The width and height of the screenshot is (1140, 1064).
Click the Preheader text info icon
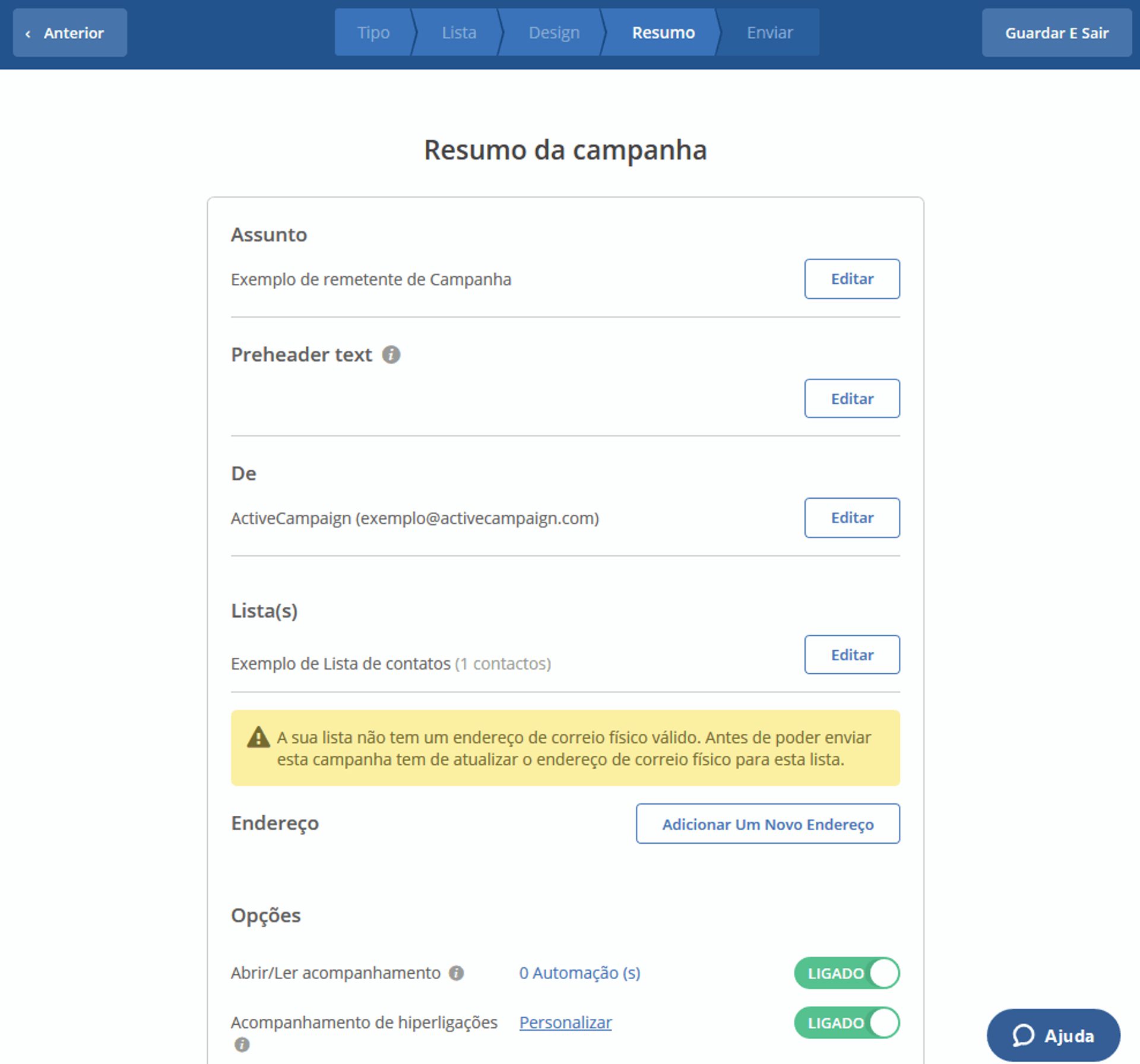pyautogui.click(x=391, y=354)
